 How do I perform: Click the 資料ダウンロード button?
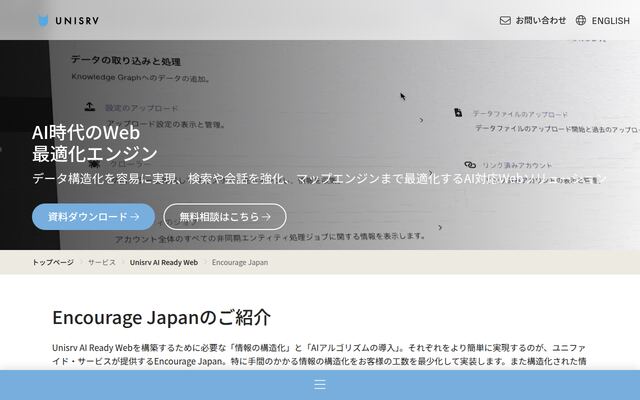coord(93,217)
